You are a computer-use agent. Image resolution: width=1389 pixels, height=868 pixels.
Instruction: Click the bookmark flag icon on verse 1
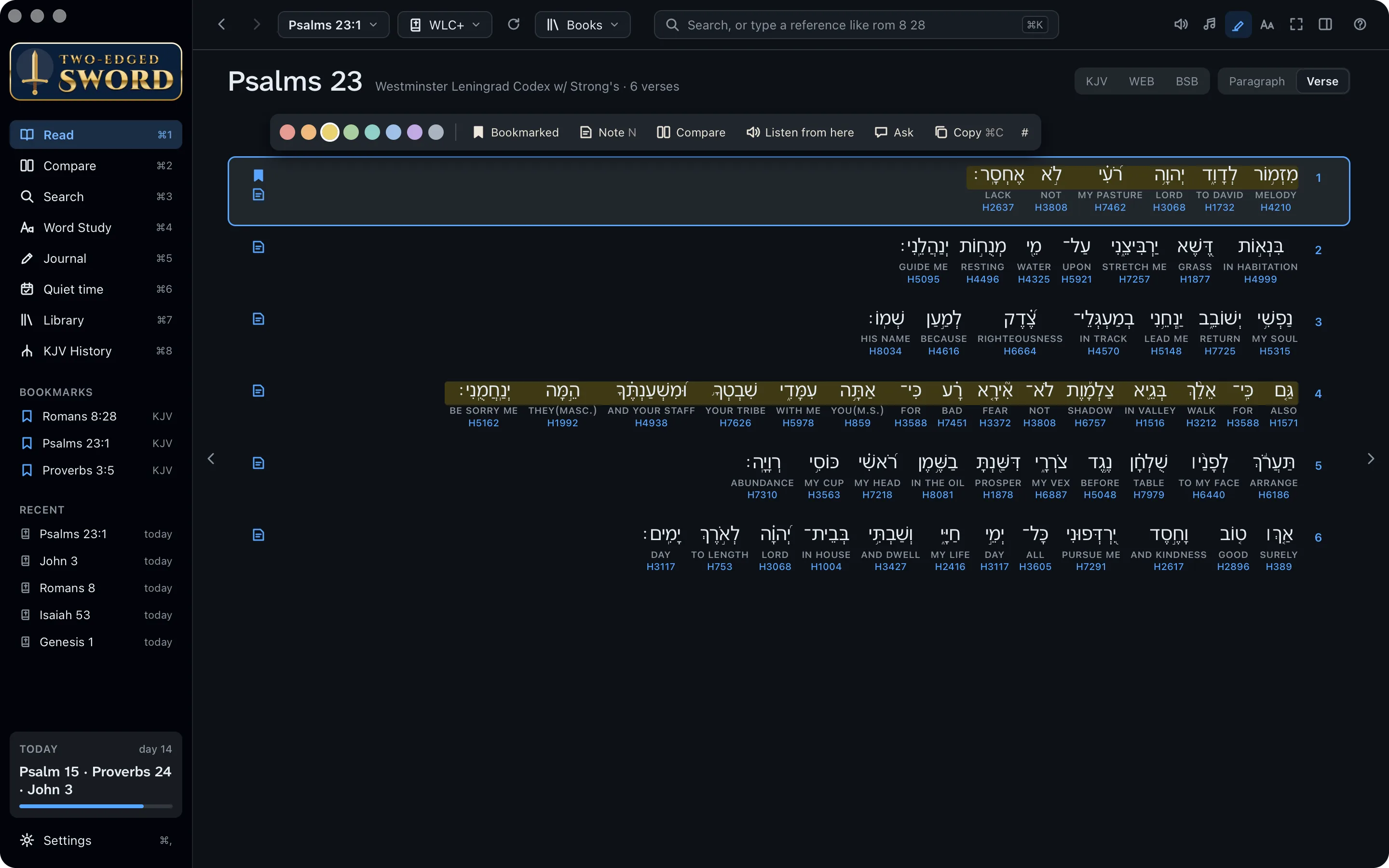[x=259, y=175]
